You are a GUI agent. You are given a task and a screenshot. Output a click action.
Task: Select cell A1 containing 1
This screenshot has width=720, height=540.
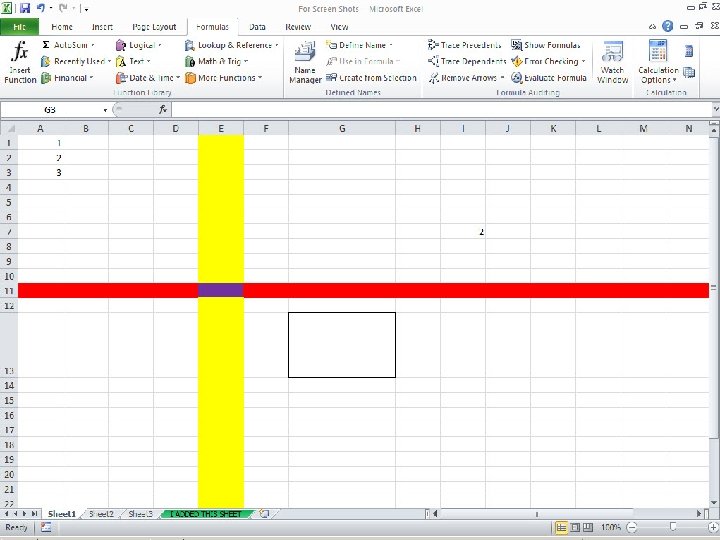point(40,143)
